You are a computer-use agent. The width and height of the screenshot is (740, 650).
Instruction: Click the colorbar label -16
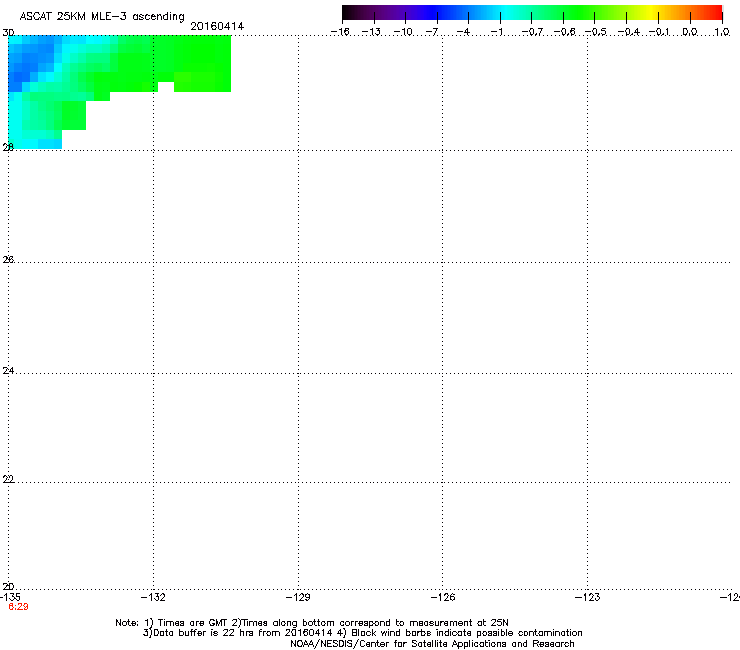click(x=340, y=32)
